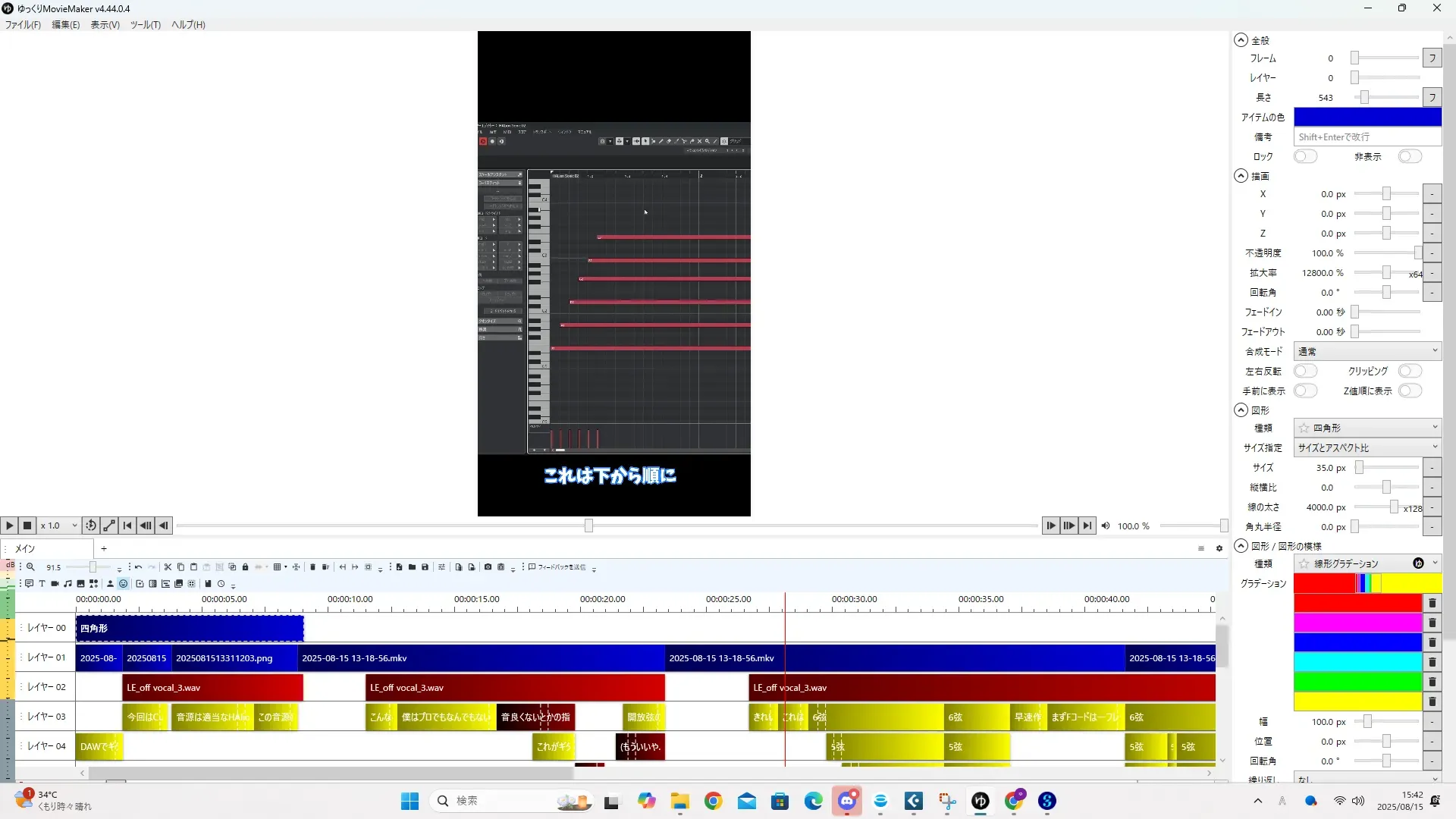Click フィードバックを送信 button
The height and width of the screenshot is (819, 1456).
click(x=557, y=567)
